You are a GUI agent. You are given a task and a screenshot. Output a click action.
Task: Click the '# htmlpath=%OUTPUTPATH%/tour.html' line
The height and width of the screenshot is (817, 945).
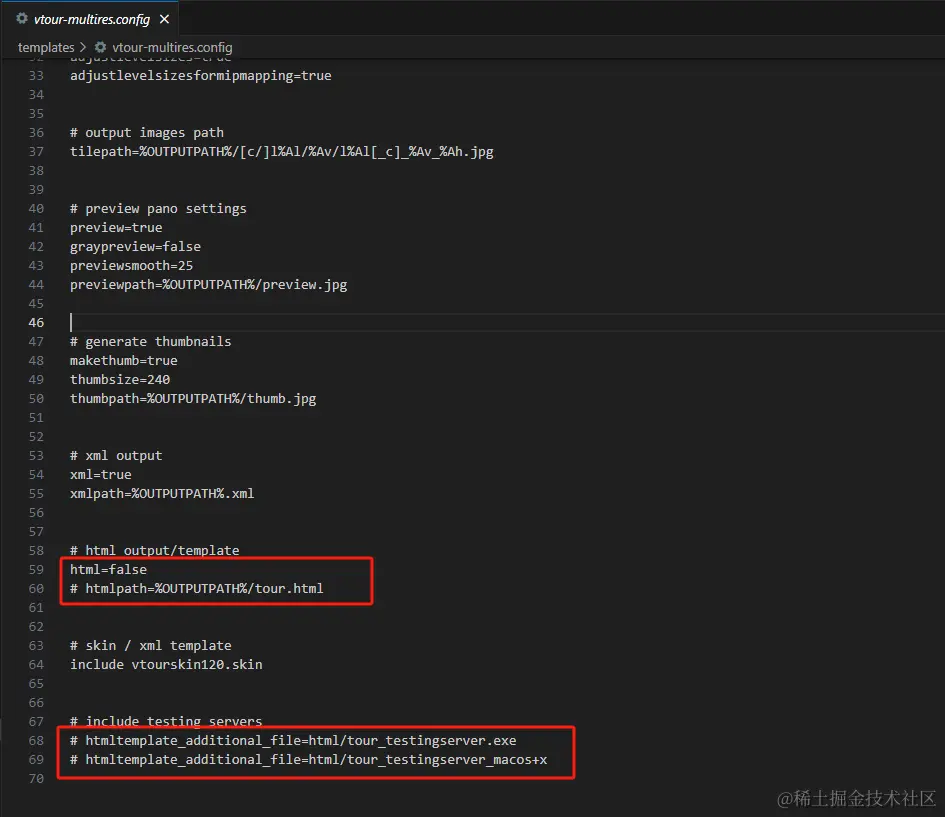(x=196, y=589)
